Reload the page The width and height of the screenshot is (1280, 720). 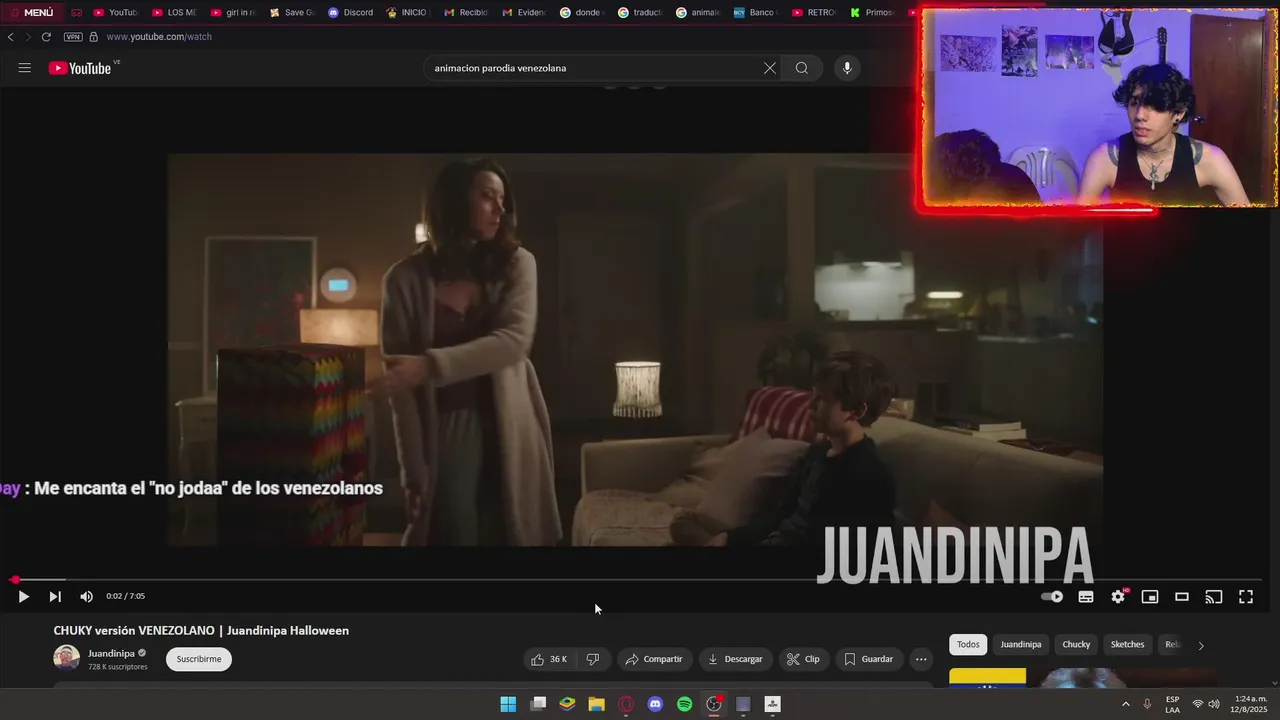(x=46, y=37)
